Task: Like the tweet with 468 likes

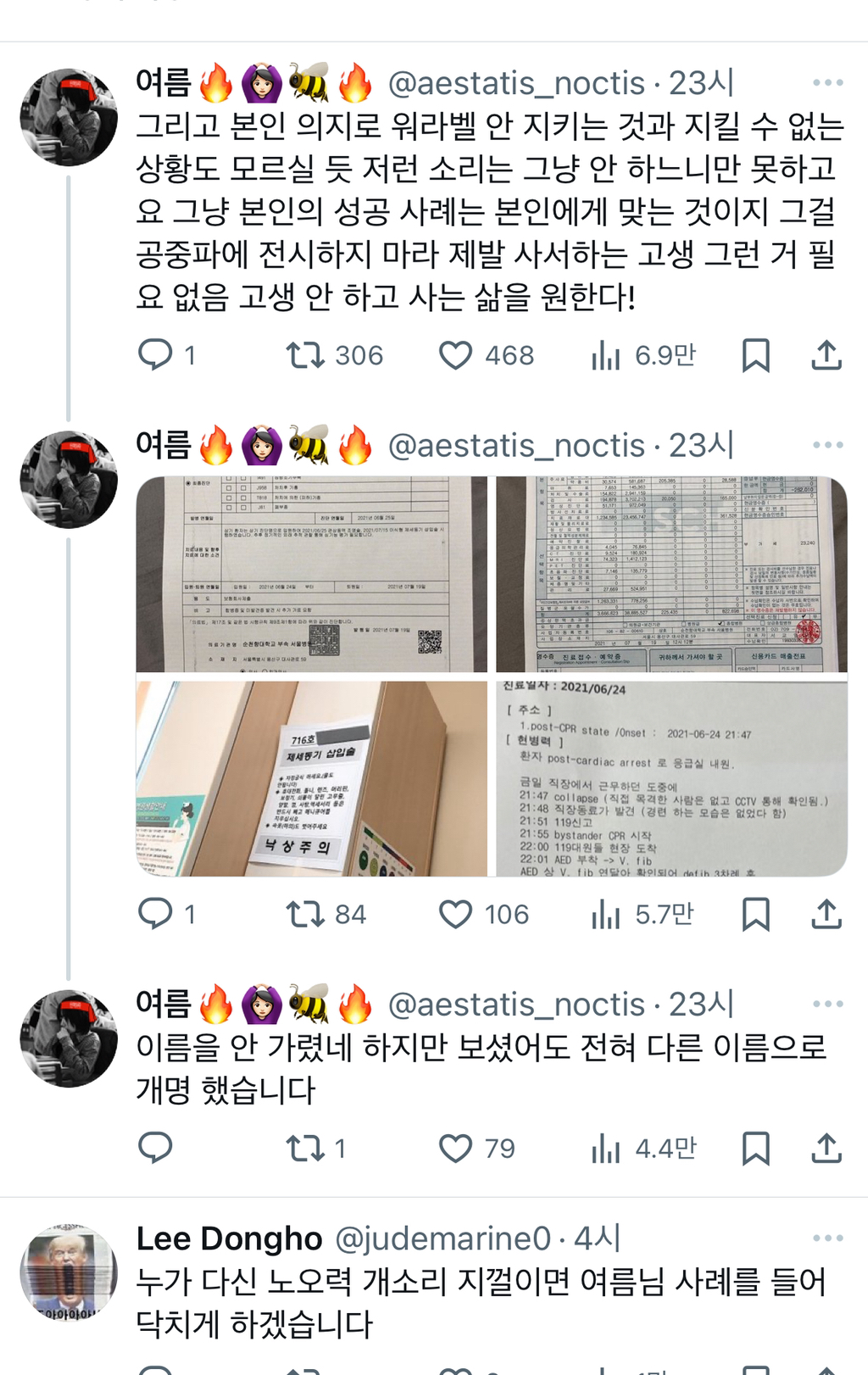Action: click(455, 354)
